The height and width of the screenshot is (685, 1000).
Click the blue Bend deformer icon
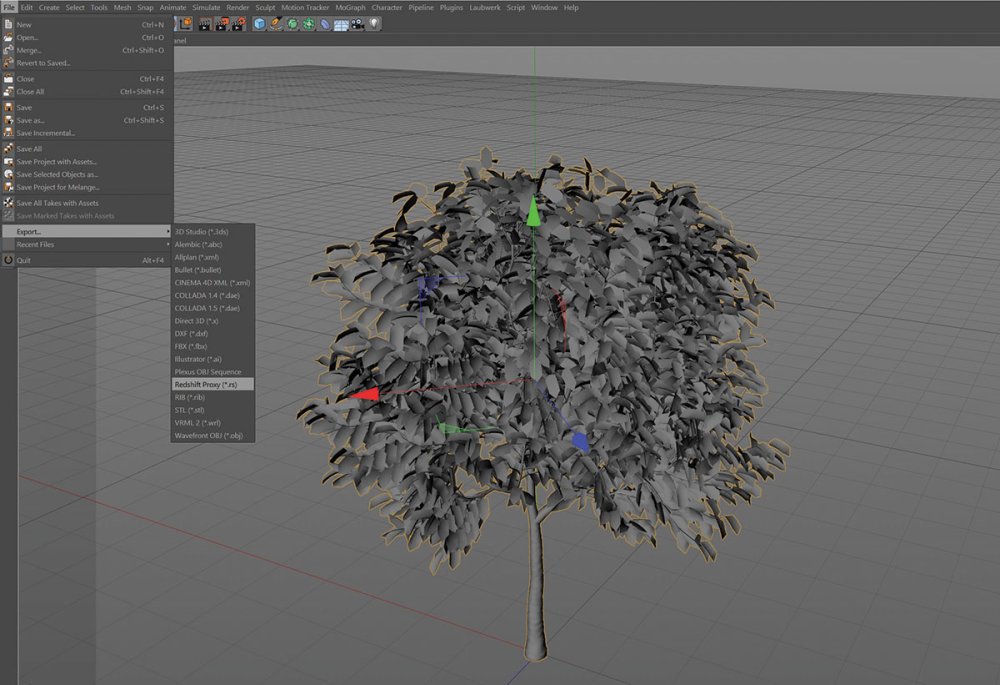[325, 24]
